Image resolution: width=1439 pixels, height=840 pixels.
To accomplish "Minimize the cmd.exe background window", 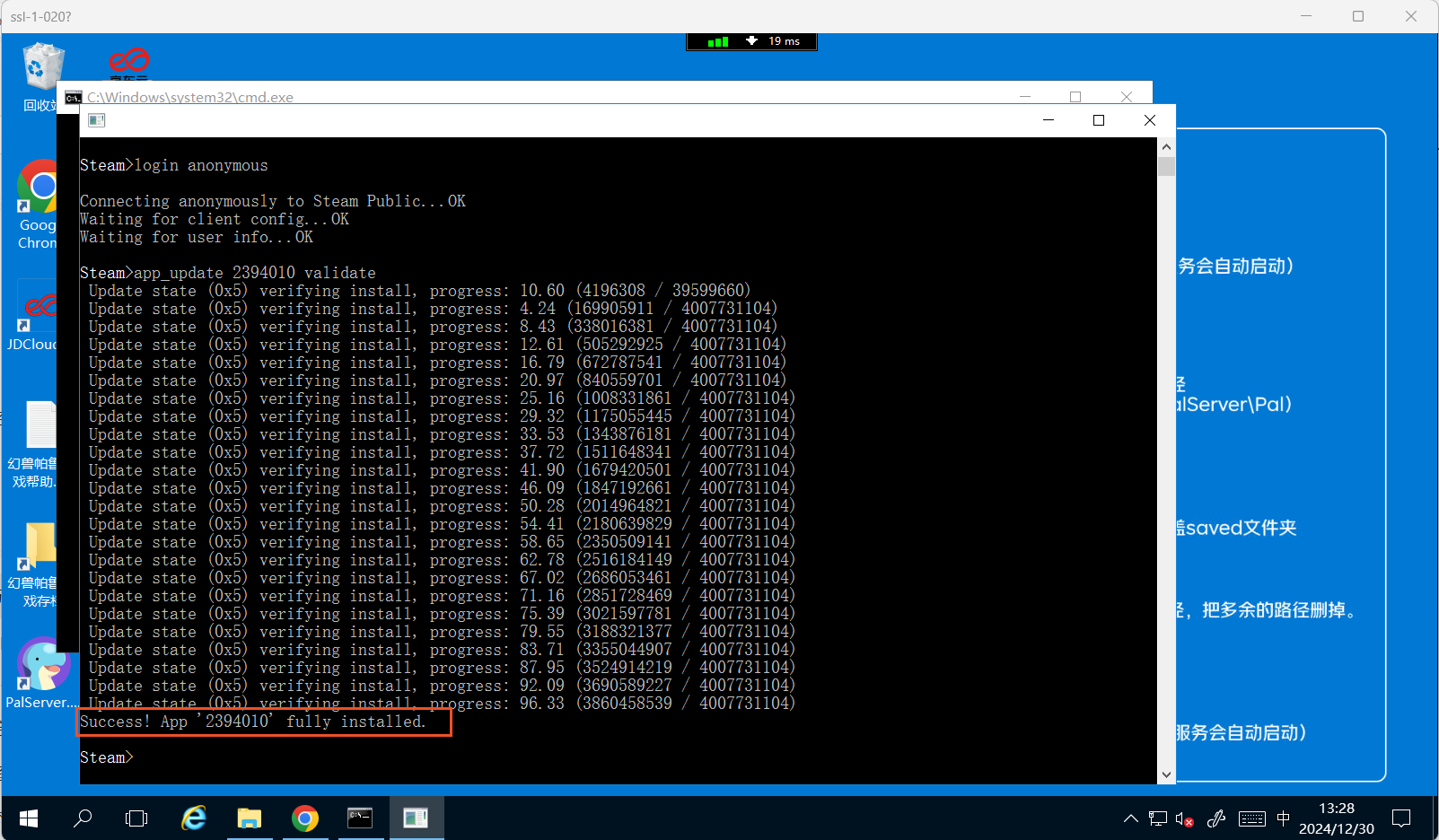I will pyautogui.click(x=1025, y=96).
